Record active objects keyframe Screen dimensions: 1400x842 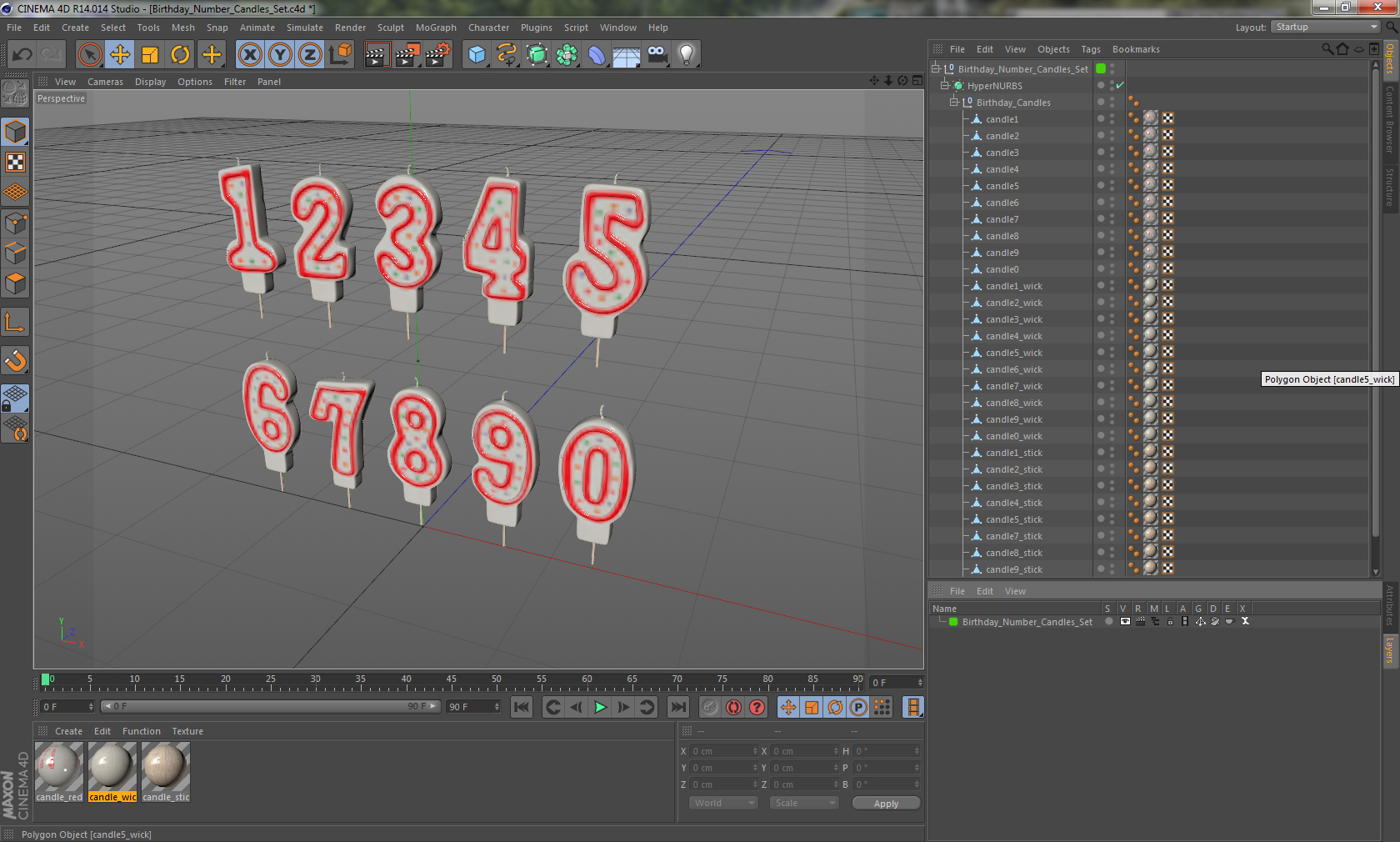click(x=710, y=707)
